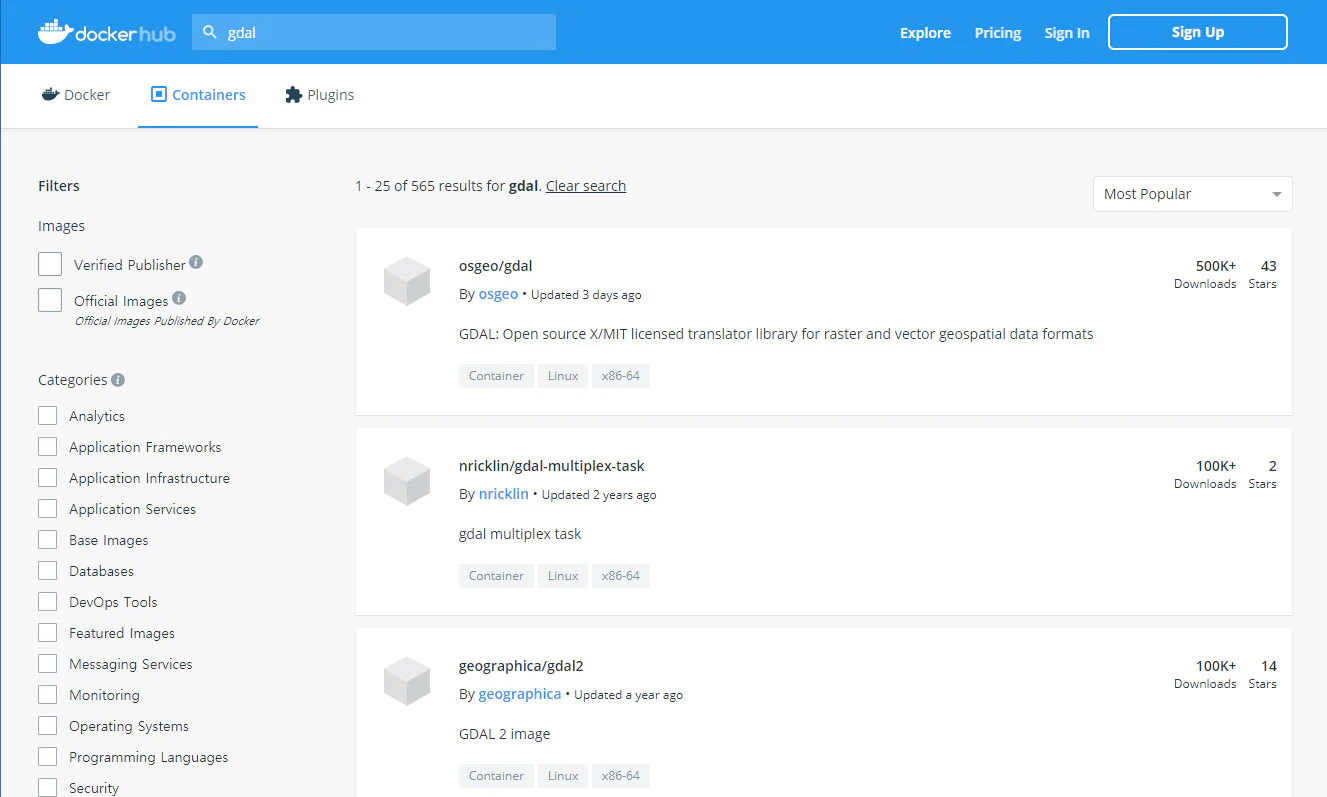1327x797 pixels.
Task: Enable the Official Images filter
Action: [x=50, y=300]
